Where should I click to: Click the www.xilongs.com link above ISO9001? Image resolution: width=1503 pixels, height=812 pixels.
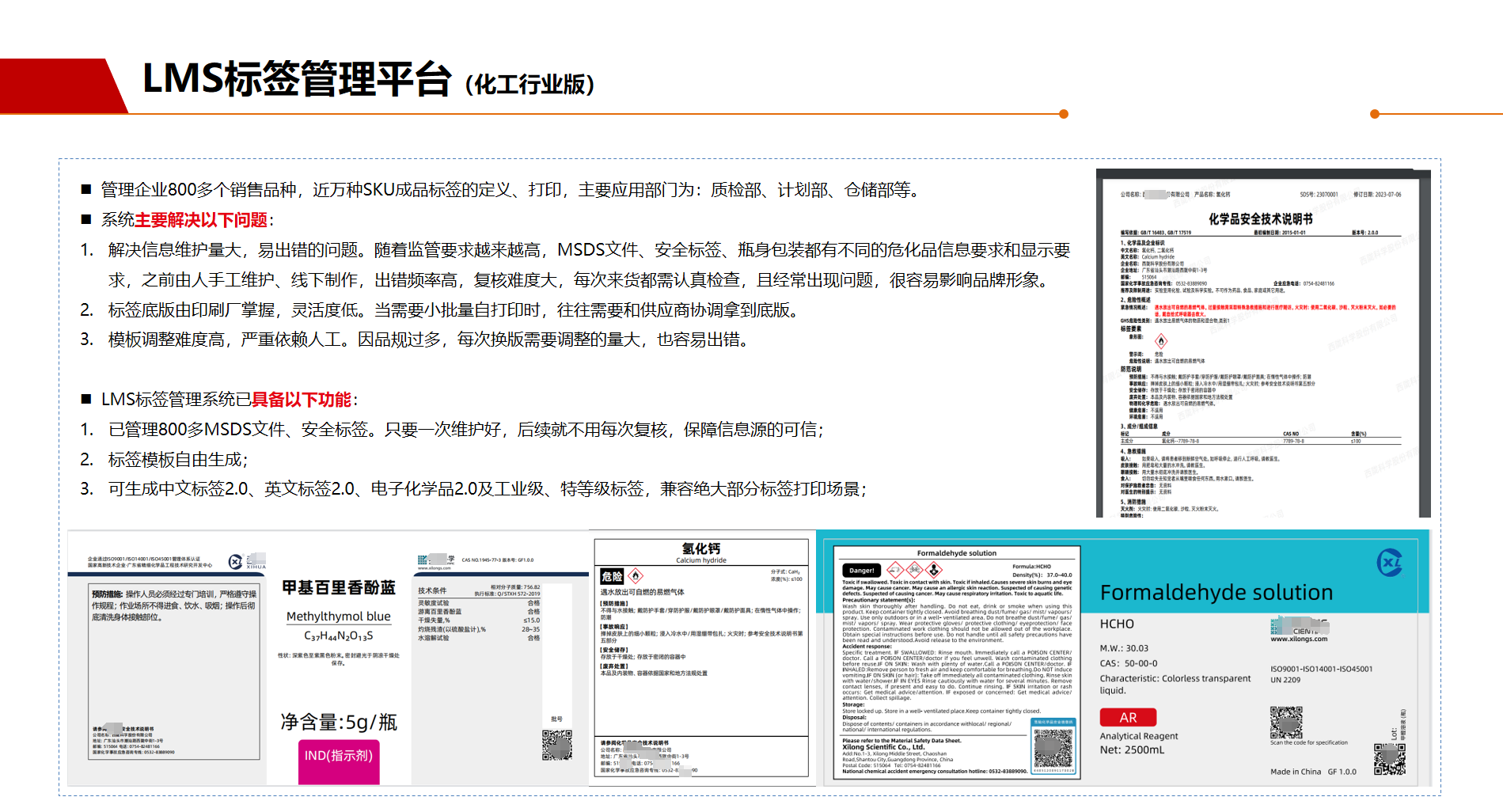1299,639
